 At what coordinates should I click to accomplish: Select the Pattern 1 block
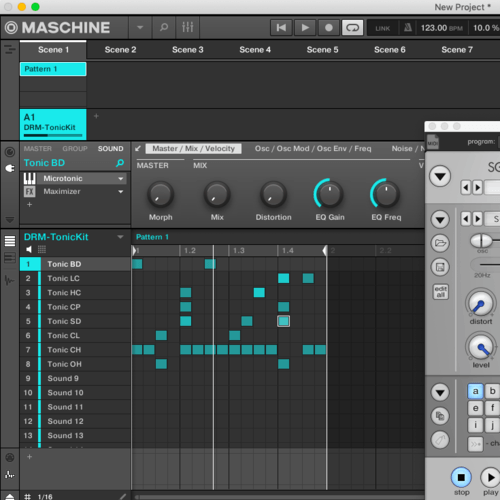tap(53, 69)
